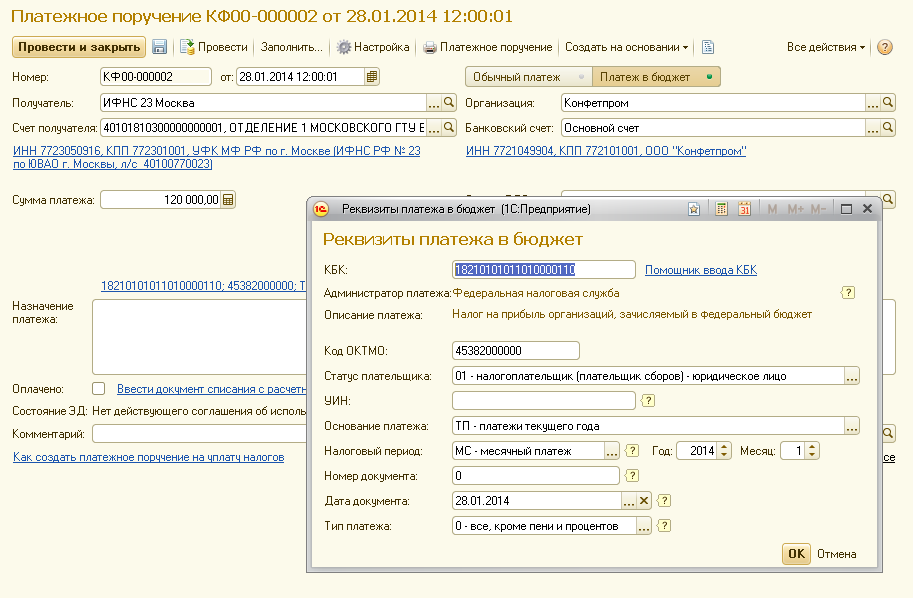Open Основание платежа selection ellipsis
Image resolution: width=913 pixels, height=598 pixels.
coord(852,426)
